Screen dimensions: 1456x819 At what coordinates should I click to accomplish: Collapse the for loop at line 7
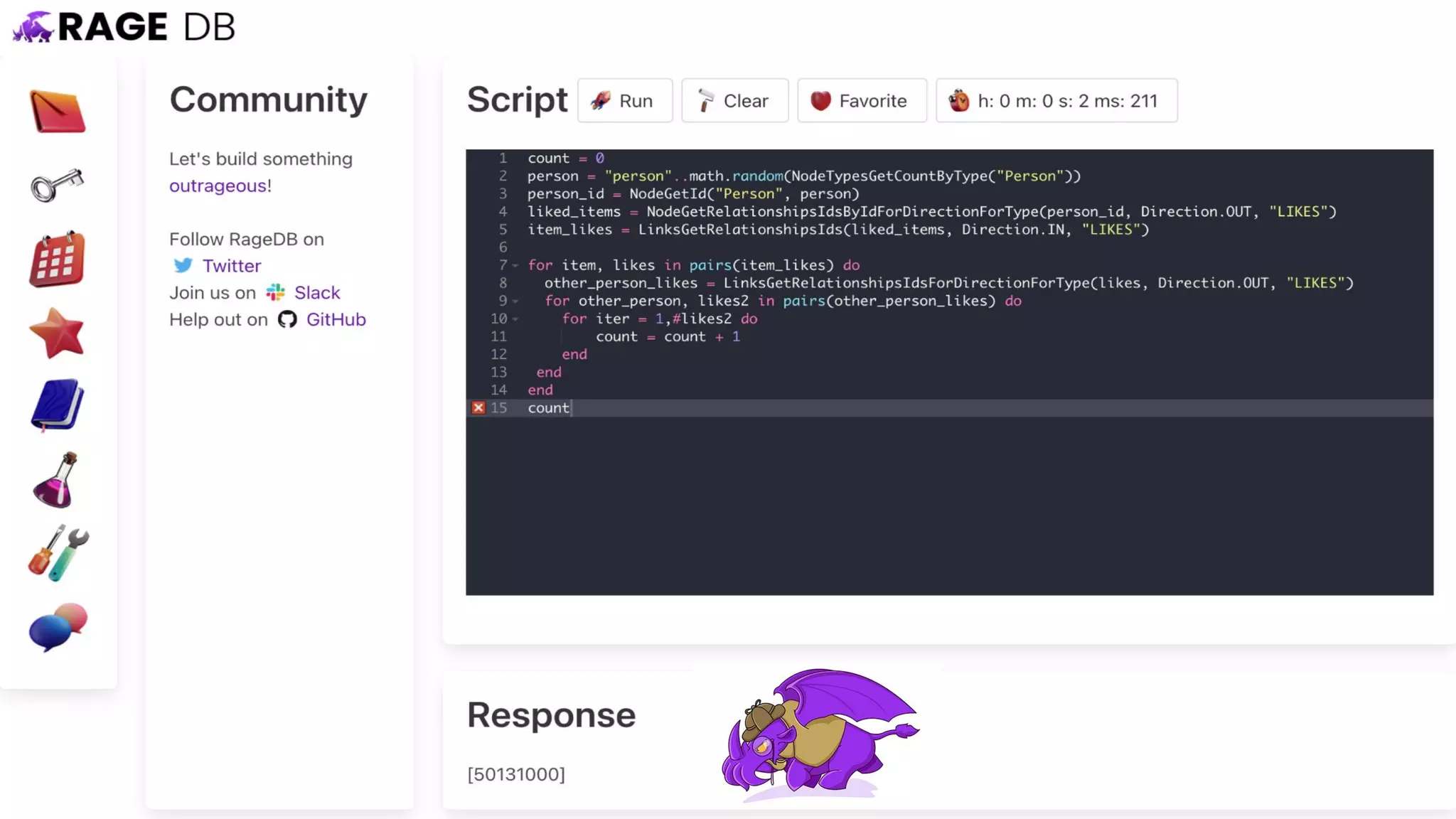pyautogui.click(x=515, y=265)
